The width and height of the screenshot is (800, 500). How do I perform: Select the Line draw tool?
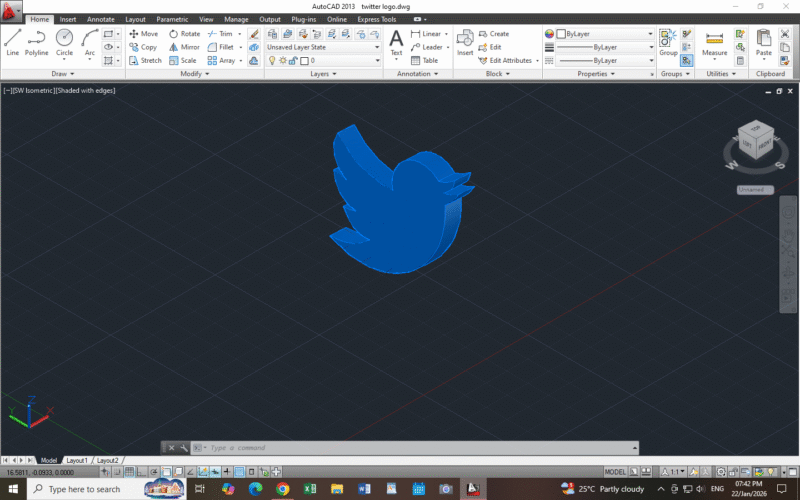(x=12, y=42)
